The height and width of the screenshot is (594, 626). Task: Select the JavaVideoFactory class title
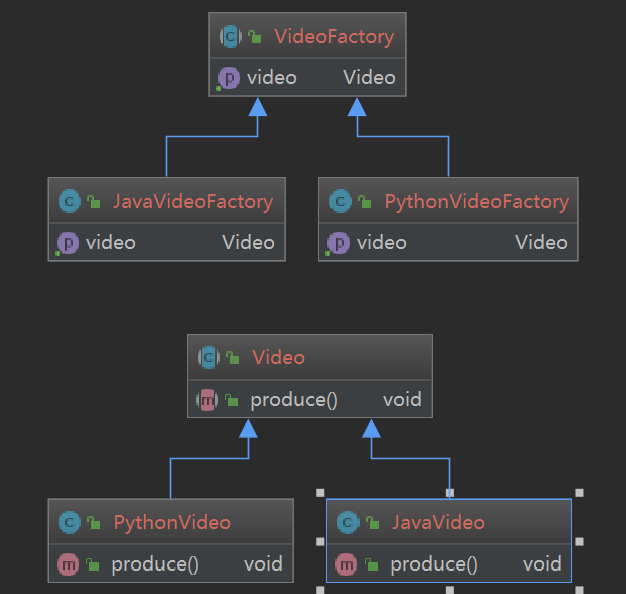click(192, 201)
